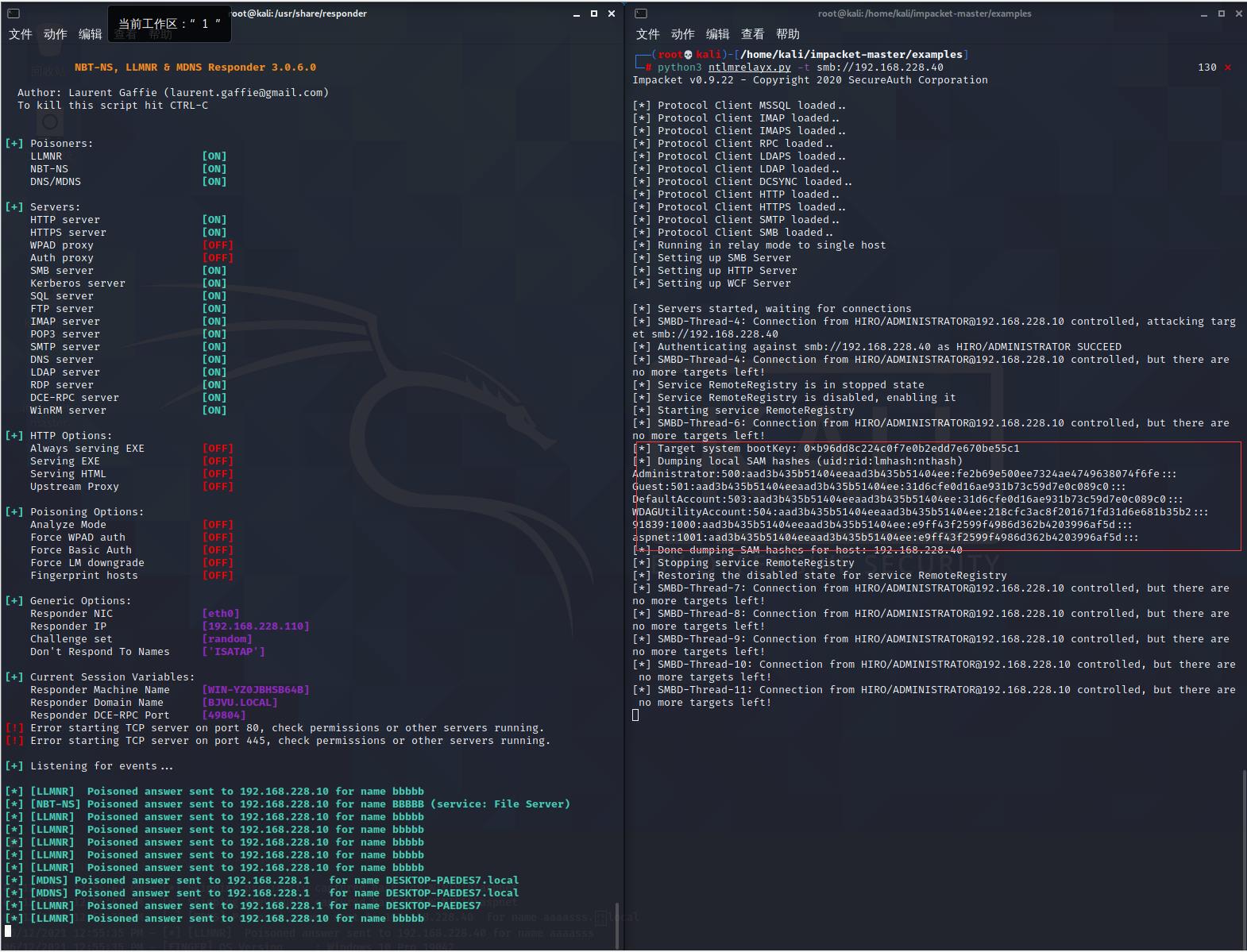Click the [eth0] Responder NIC value
The width and height of the screenshot is (1247, 952).
tap(221, 614)
